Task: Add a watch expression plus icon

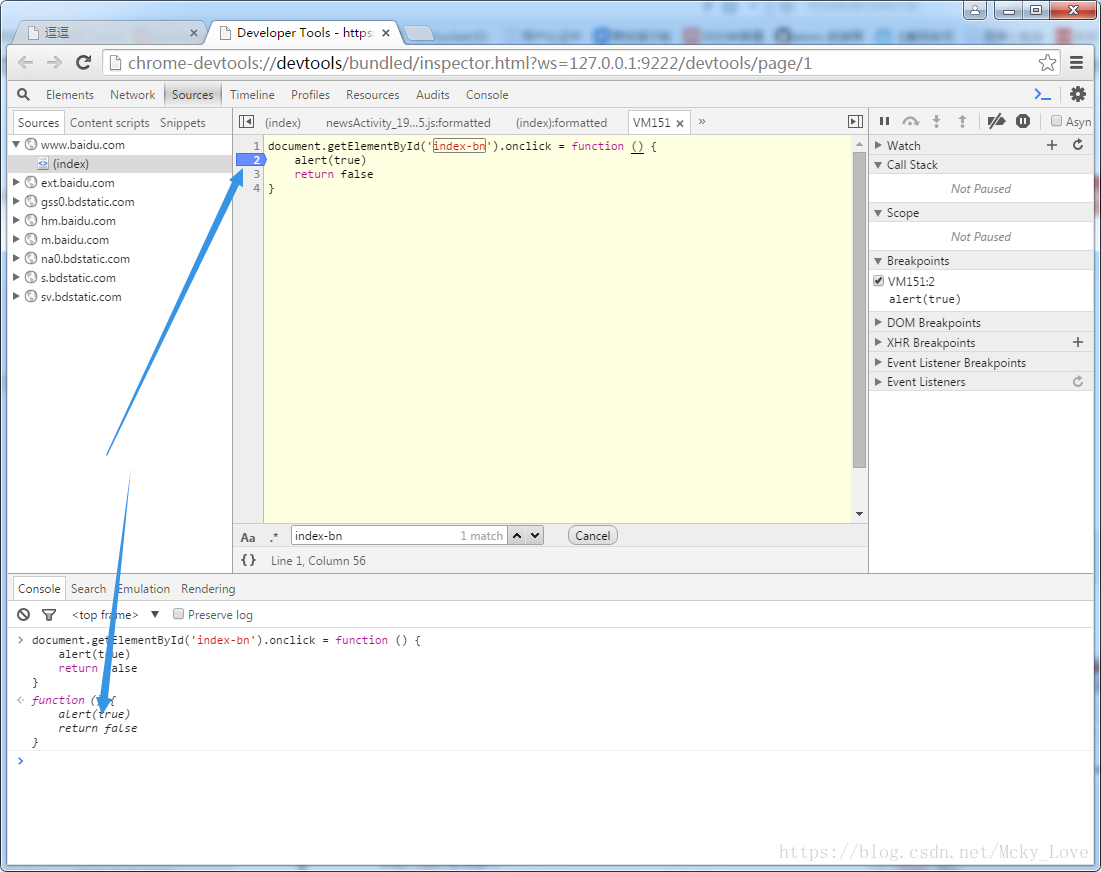Action: click(x=1052, y=145)
